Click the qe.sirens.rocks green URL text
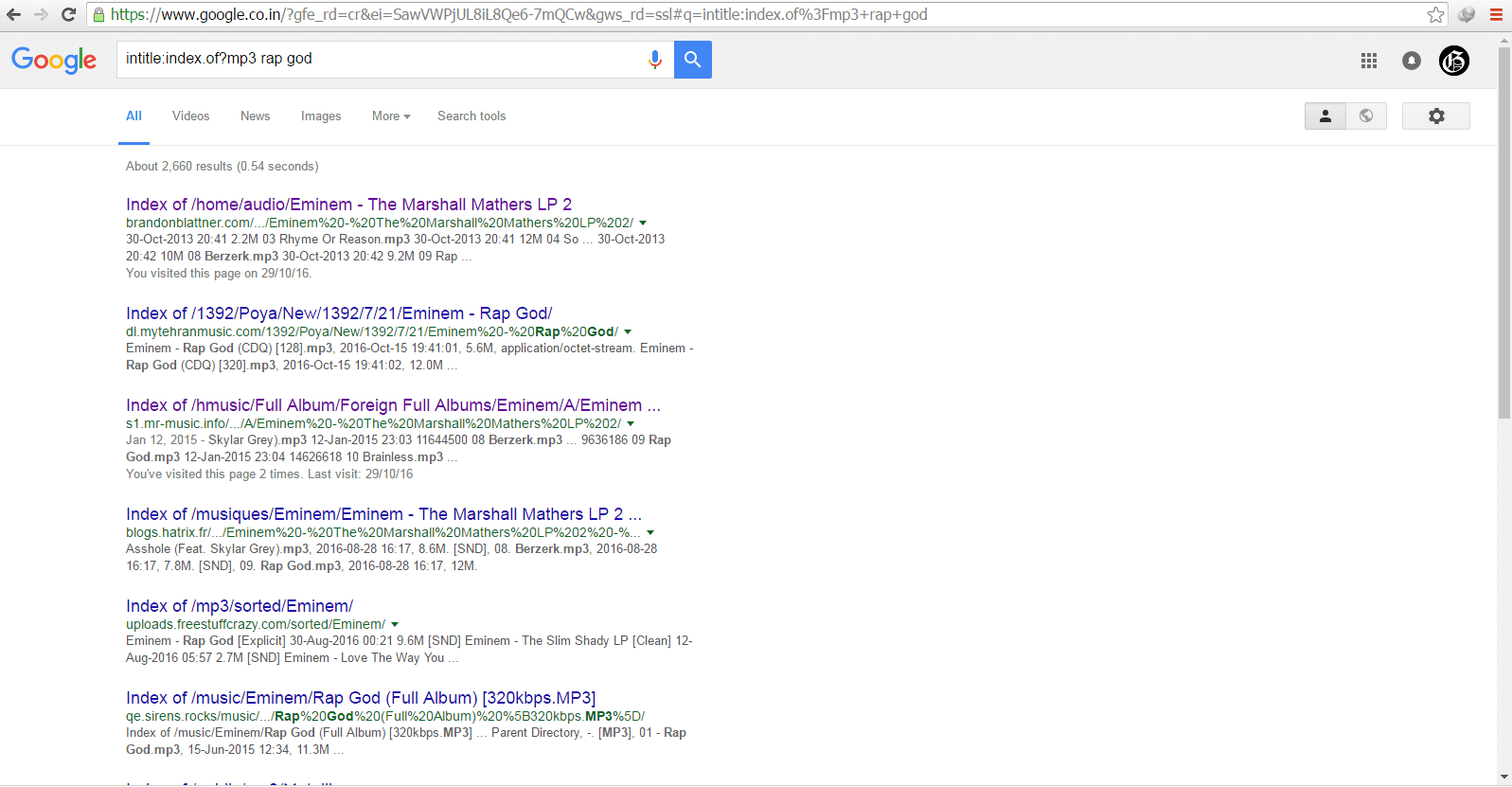This screenshot has height=787, width=1512. tap(385, 717)
